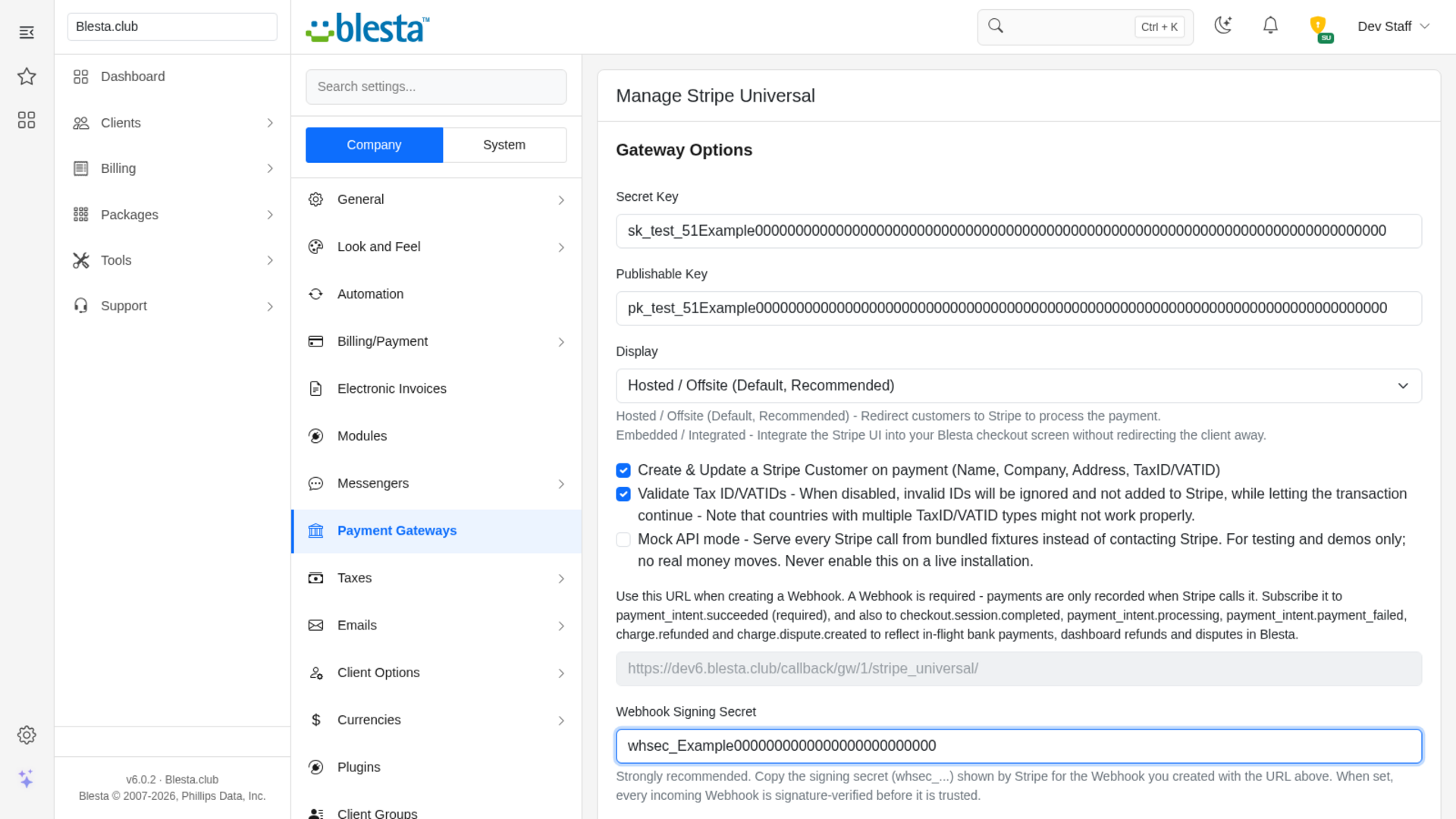Click the webhook callback URL field
The height and width of the screenshot is (819, 1456).
pos(1018,669)
